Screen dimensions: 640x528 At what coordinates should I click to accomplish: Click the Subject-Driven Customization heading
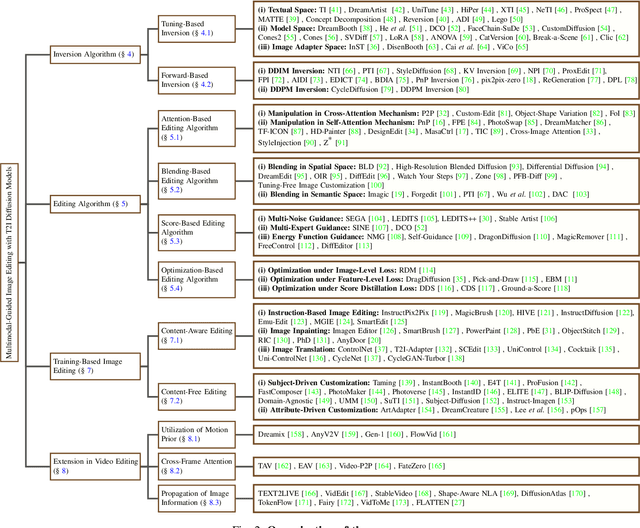click(x=313, y=383)
